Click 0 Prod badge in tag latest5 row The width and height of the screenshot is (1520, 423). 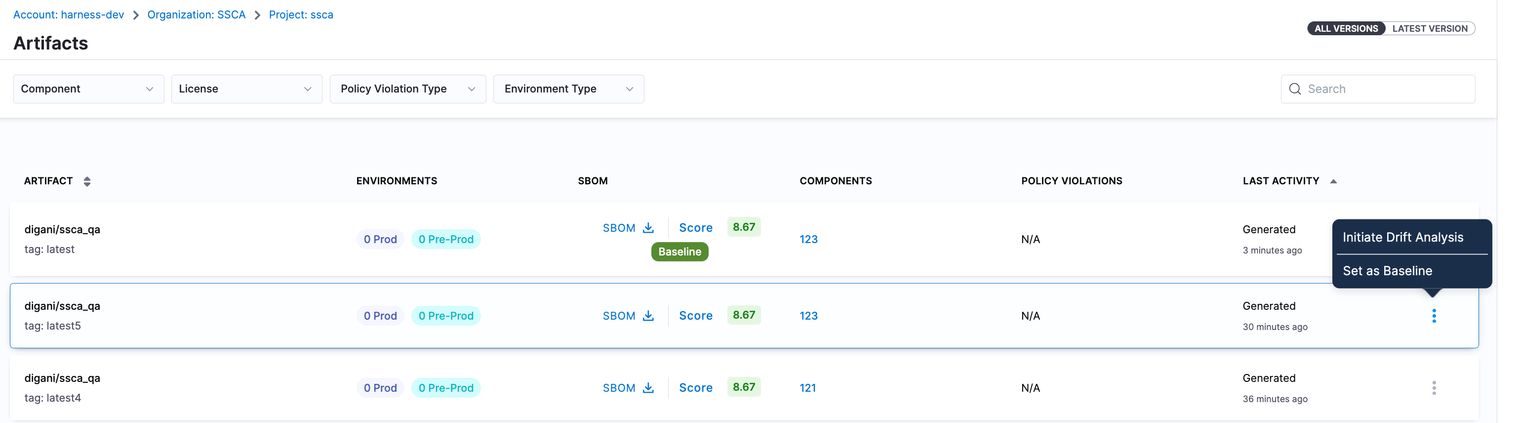pyautogui.click(x=380, y=316)
